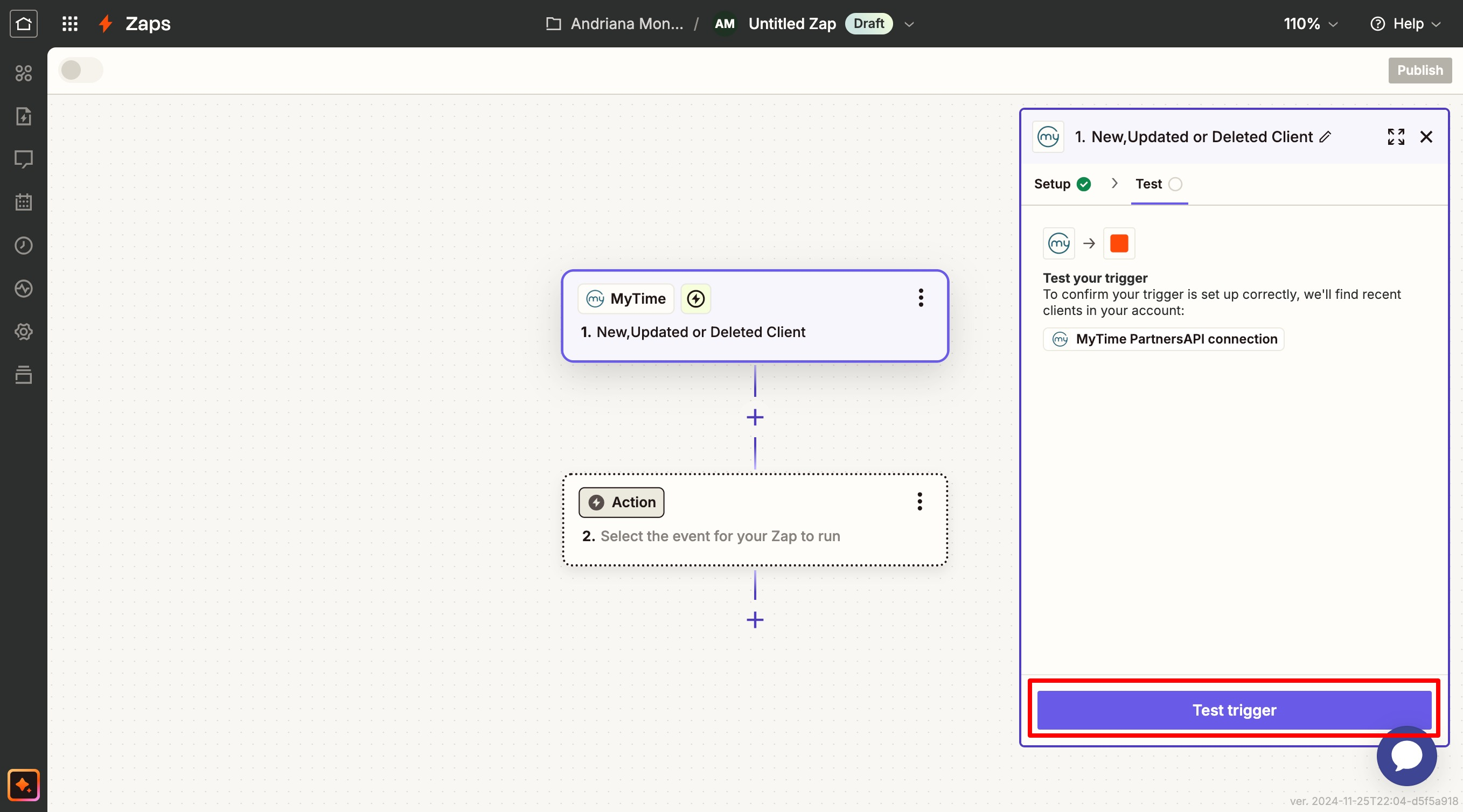The image size is (1463, 812).
Task: Open the chat support bubble
Action: (1406, 756)
